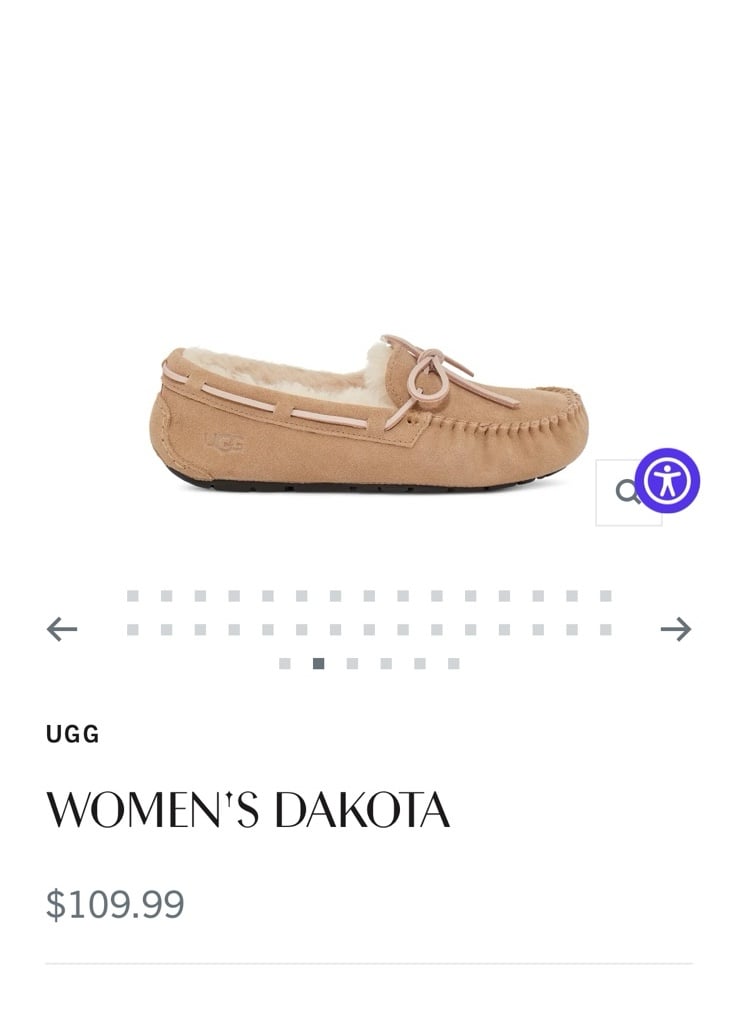738x1017 pixels.
Task: Select fourth dot in bottom carousel row
Action: click(386, 664)
